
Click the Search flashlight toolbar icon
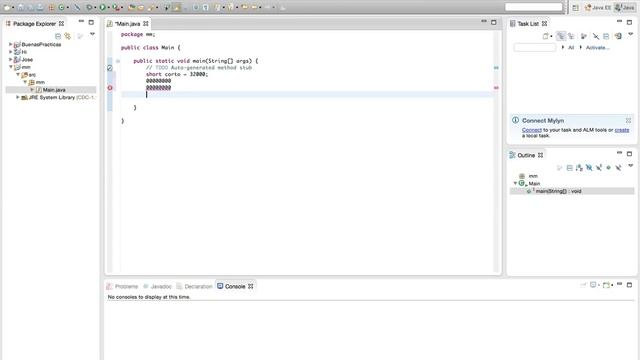[x=151, y=7]
